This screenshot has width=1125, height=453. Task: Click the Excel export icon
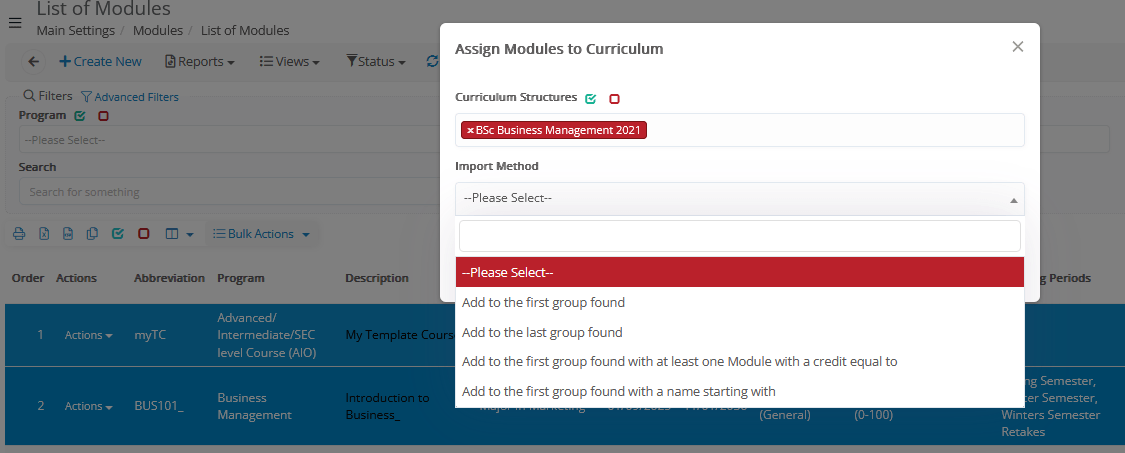pos(44,234)
